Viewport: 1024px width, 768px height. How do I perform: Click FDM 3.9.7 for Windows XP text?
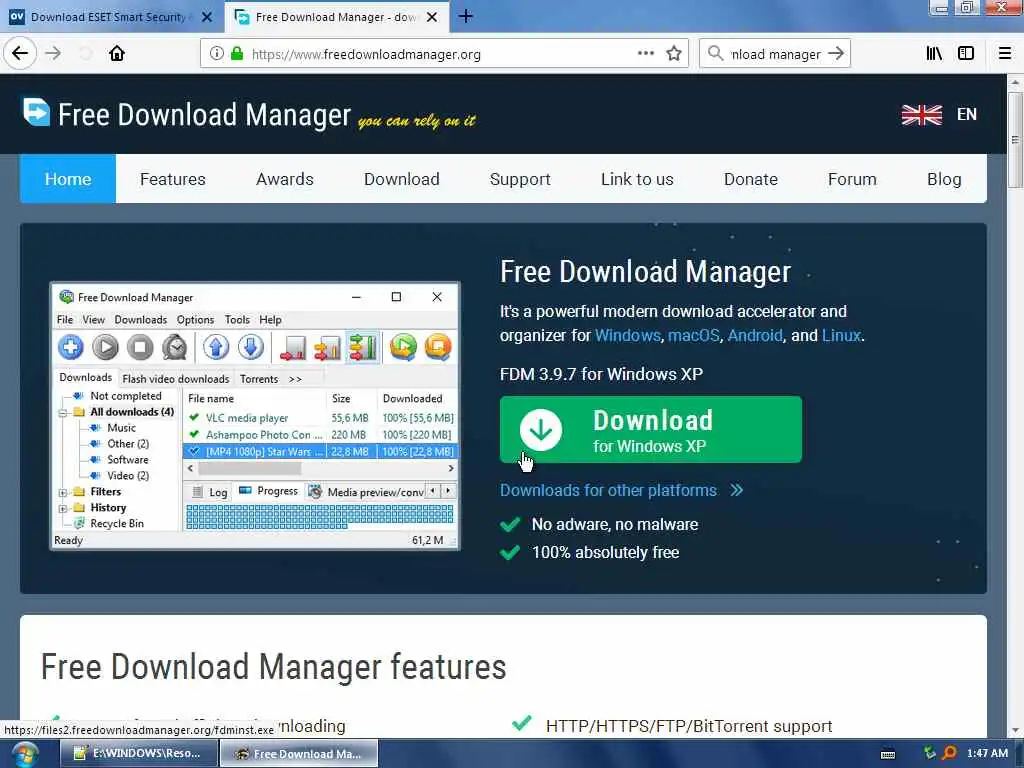(601, 374)
